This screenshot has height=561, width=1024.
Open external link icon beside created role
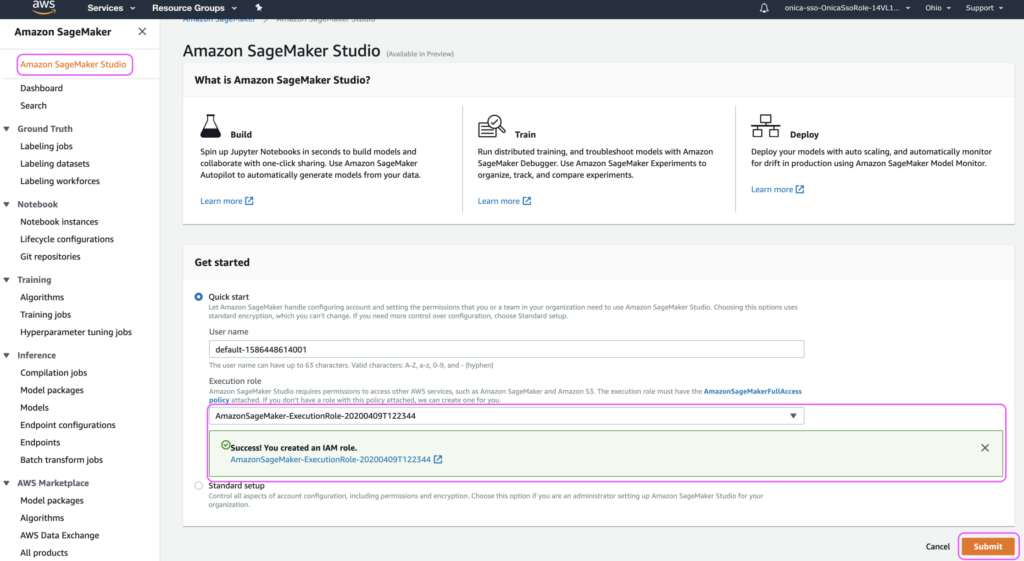tap(438, 459)
